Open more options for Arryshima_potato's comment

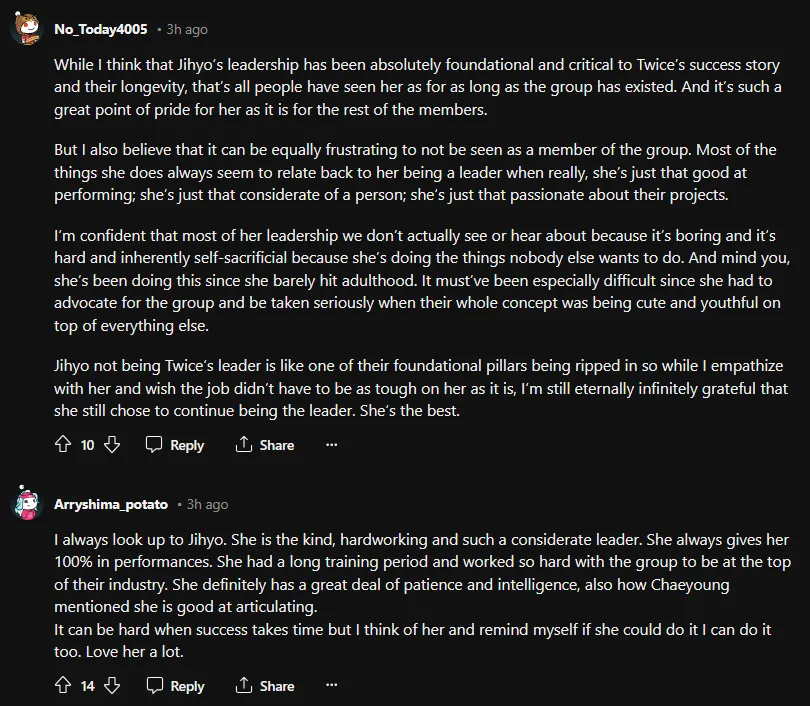(x=332, y=686)
